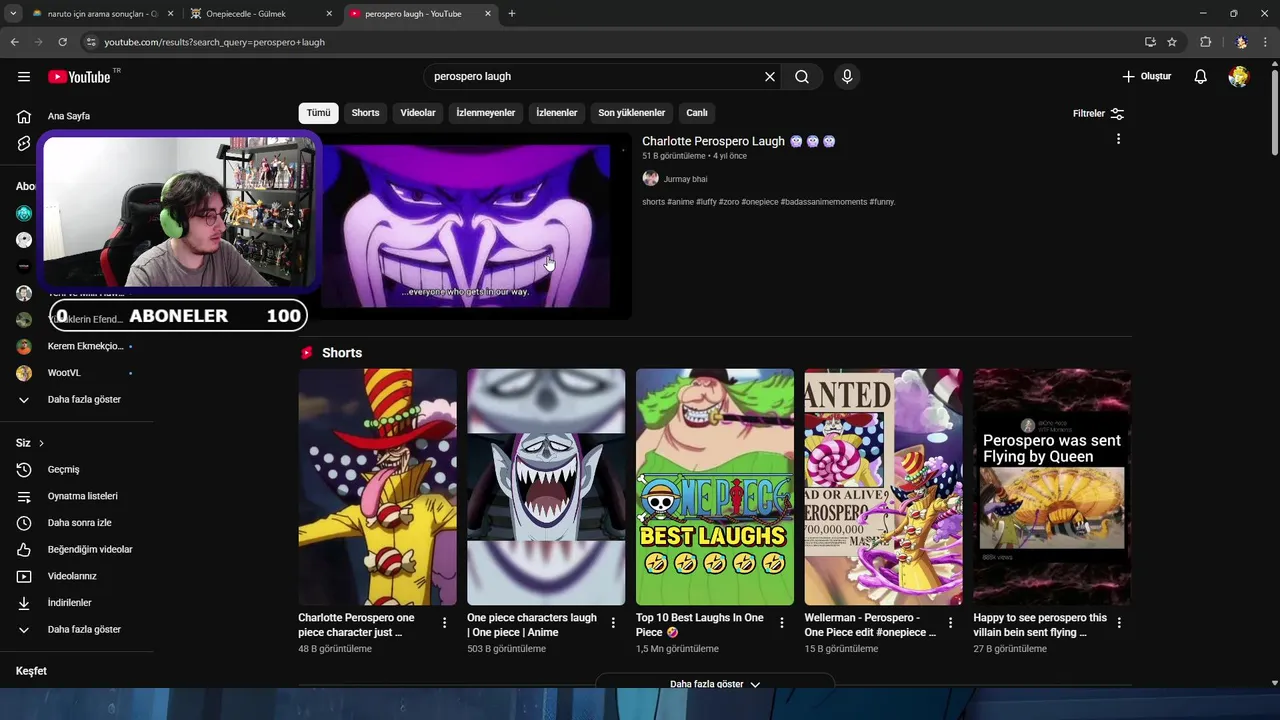
Task: Clear the search box with the X icon
Action: point(770,77)
